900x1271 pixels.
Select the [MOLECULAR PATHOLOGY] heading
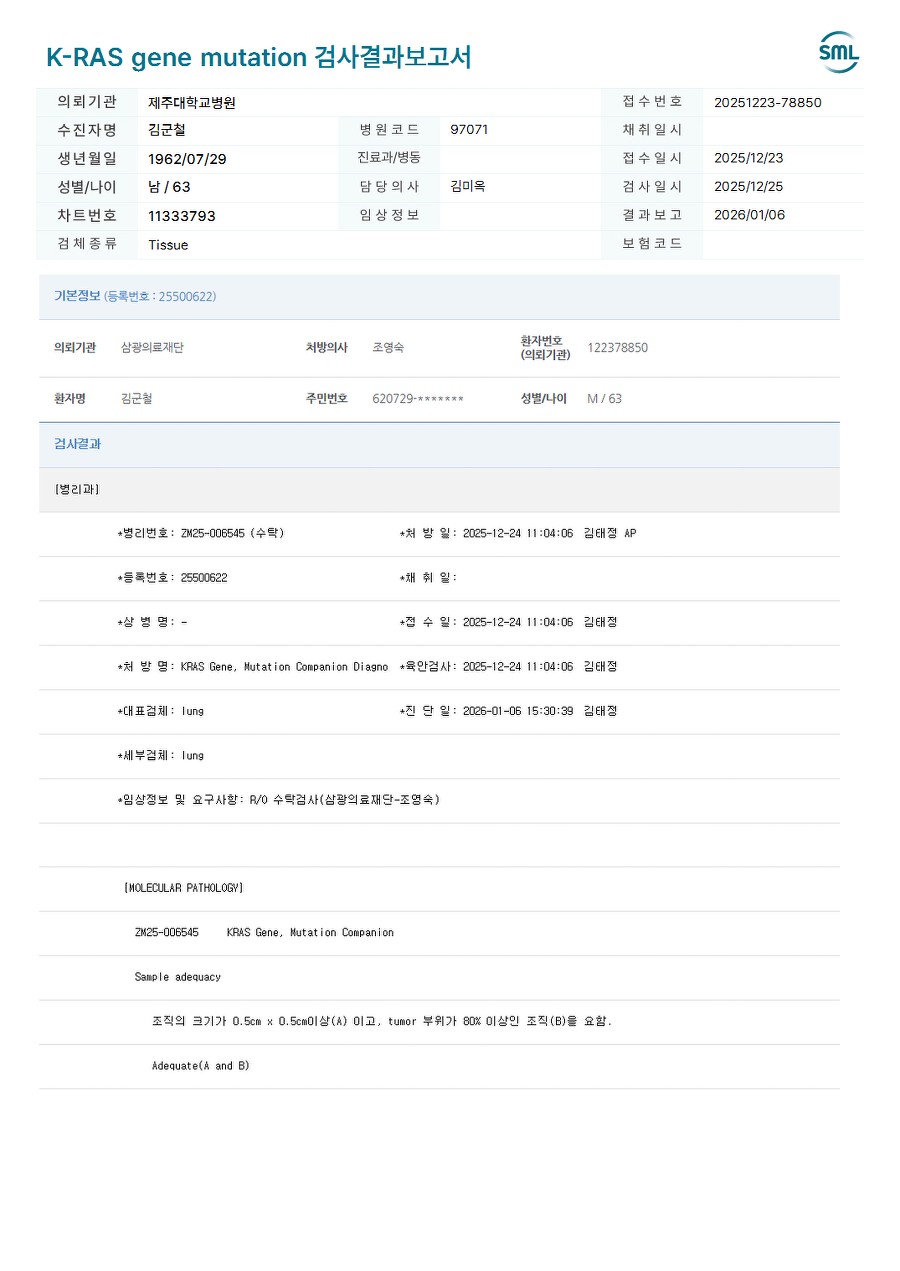(x=184, y=888)
